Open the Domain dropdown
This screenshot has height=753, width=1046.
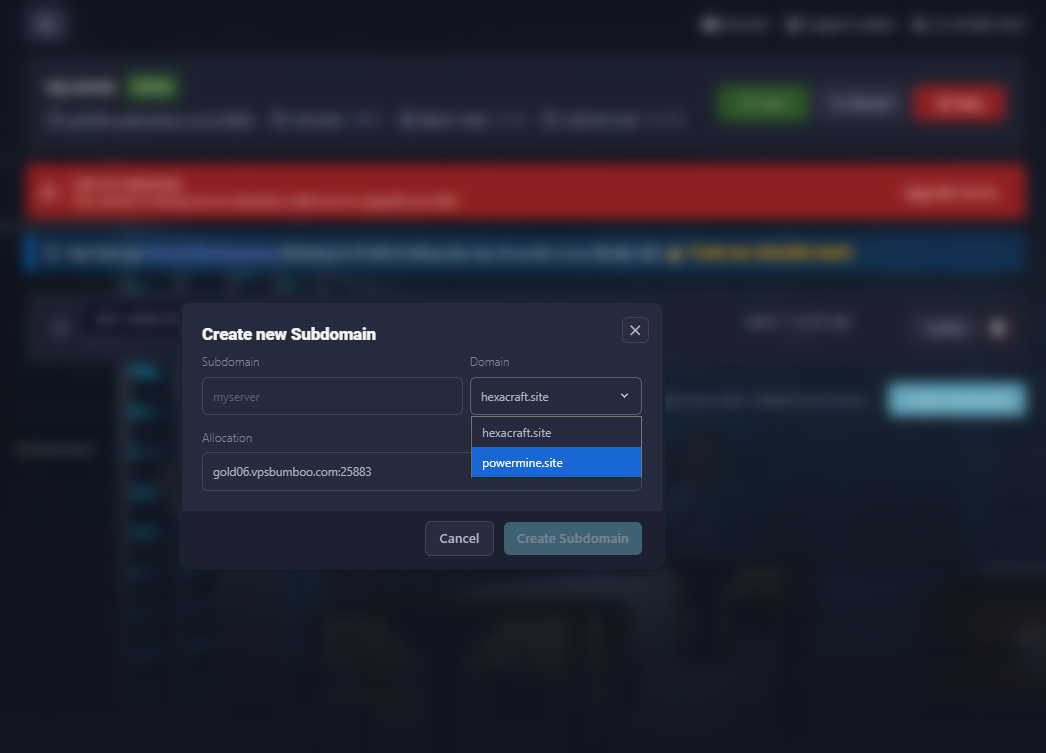pyautogui.click(x=555, y=396)
